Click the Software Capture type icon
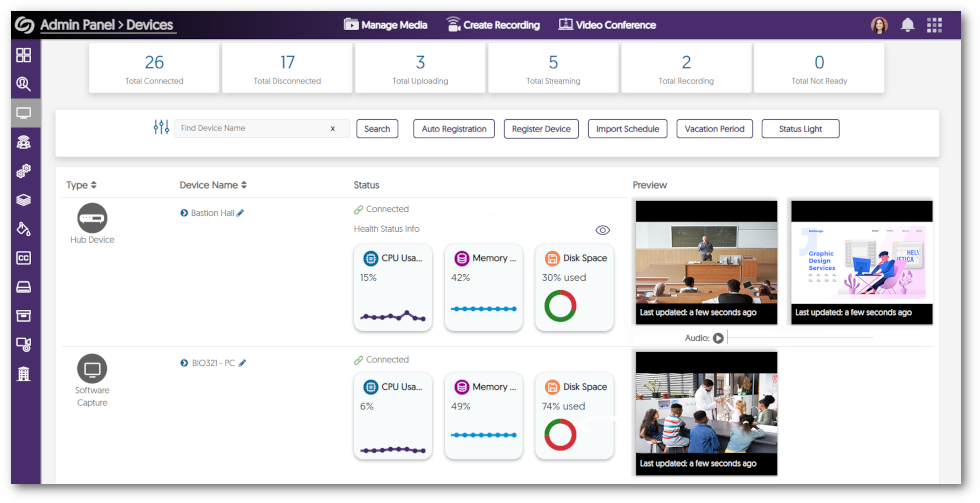 coord(92,369)
